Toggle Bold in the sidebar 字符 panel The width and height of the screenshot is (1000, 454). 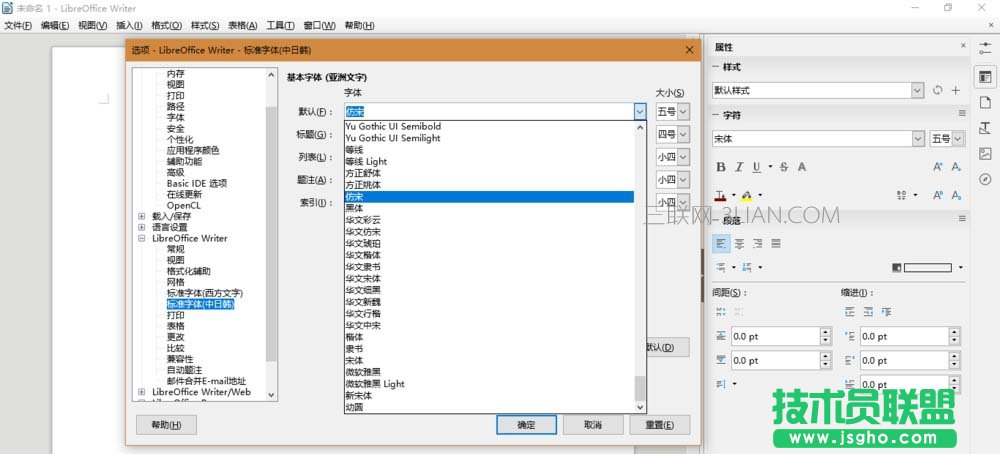(721, 167)
